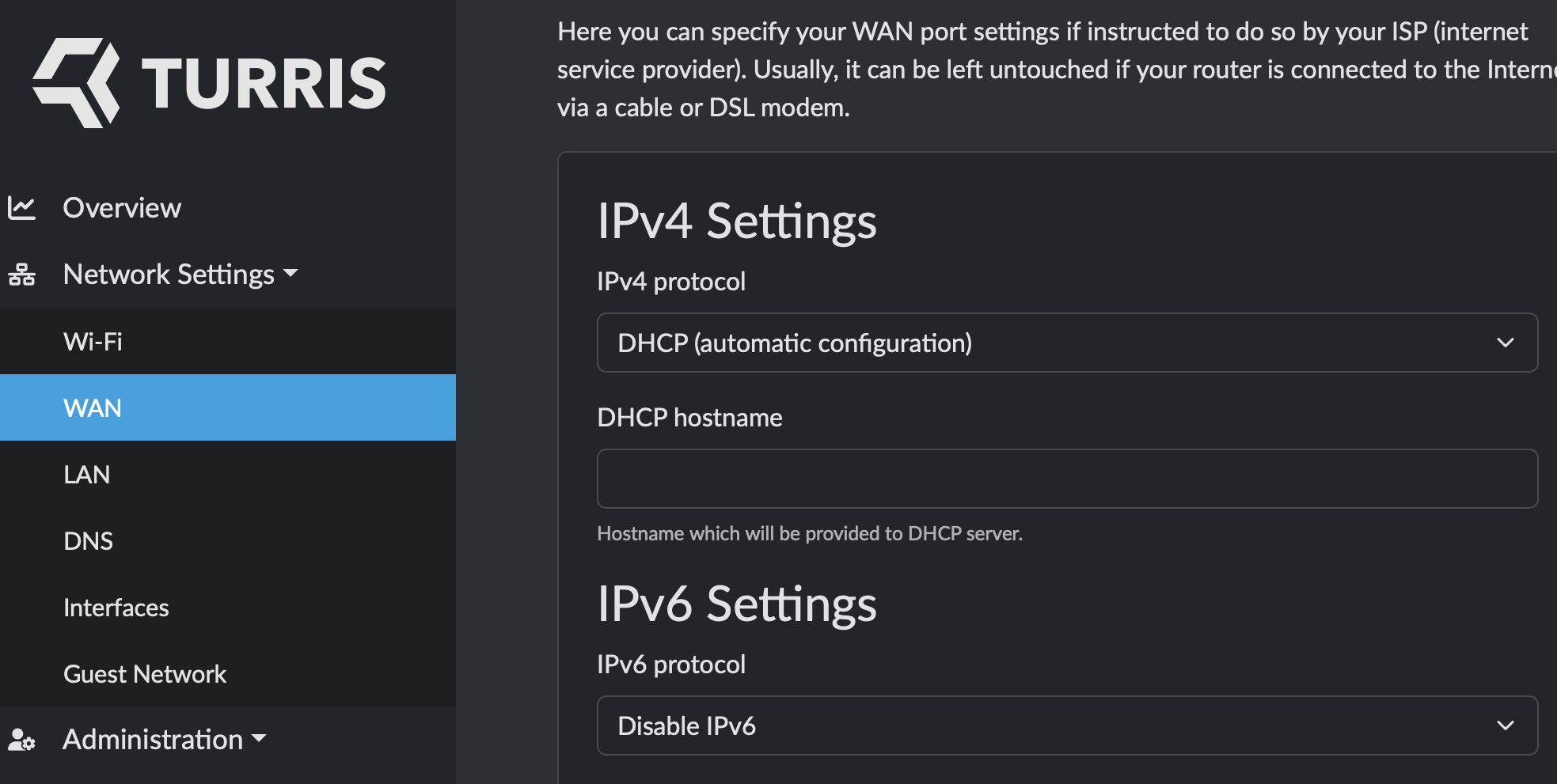This screenshot has height=784, width=1557.
Task: Expand the Administration menu caret
Action: 259,739
